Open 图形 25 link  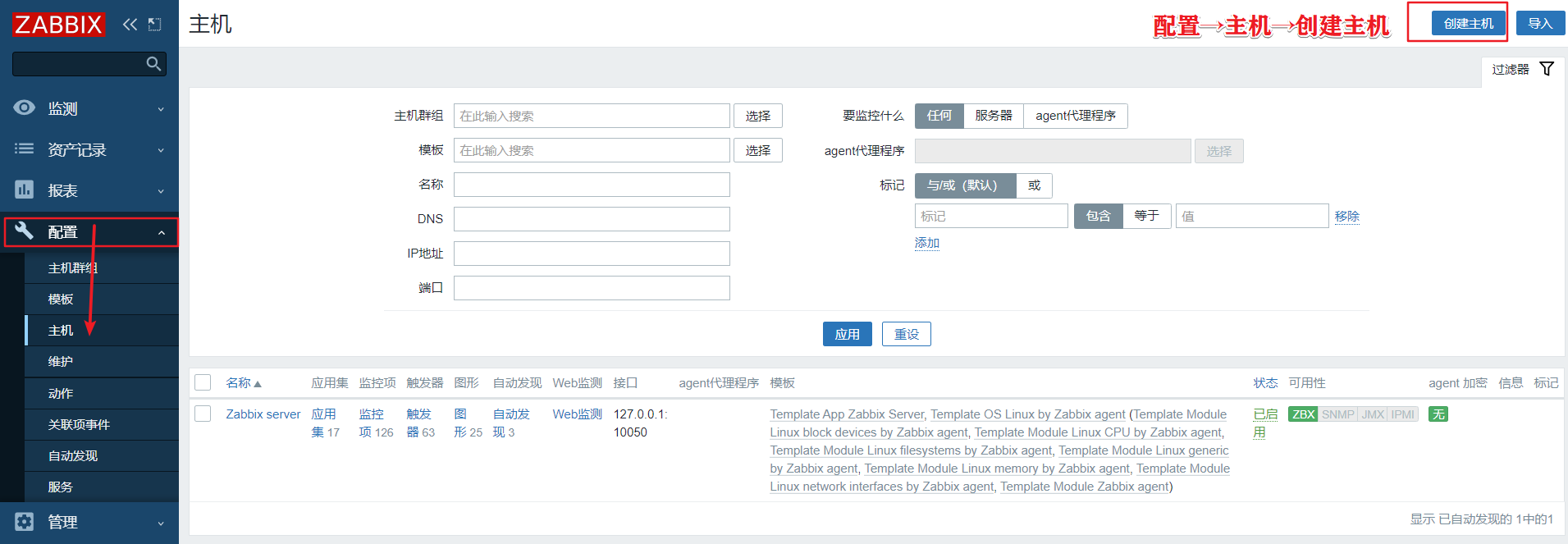pos(460,423)
